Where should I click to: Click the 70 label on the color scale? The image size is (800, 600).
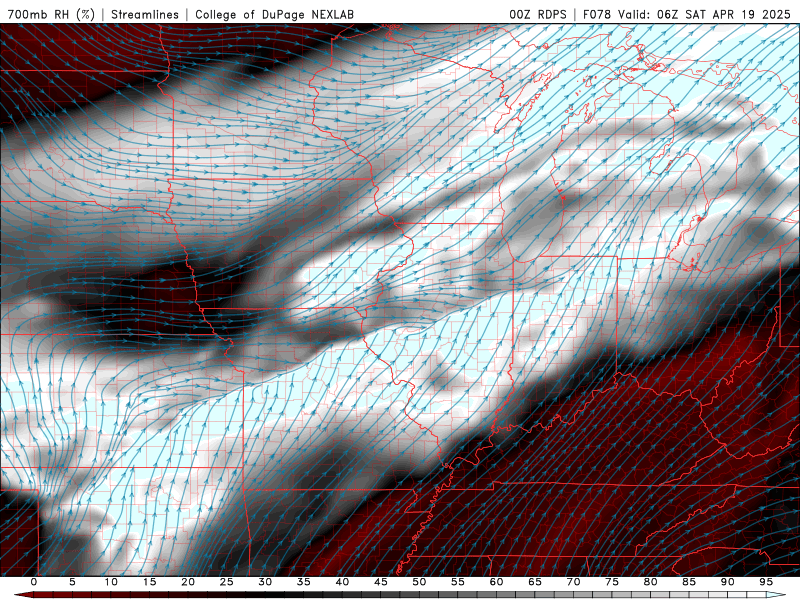pyautogui.click(x=573, y=582)
